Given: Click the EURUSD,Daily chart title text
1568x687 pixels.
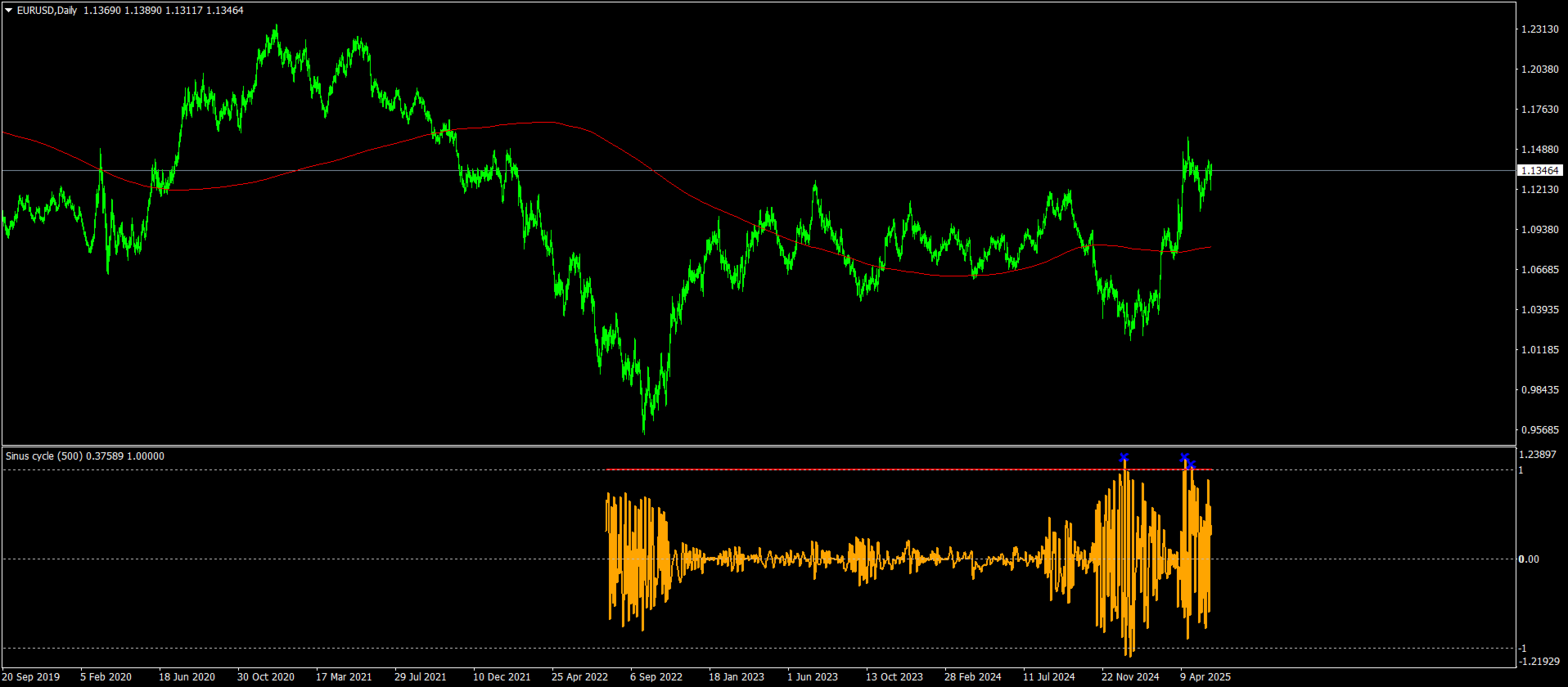Looking at the screenshot, I should [x=47, y=11].
